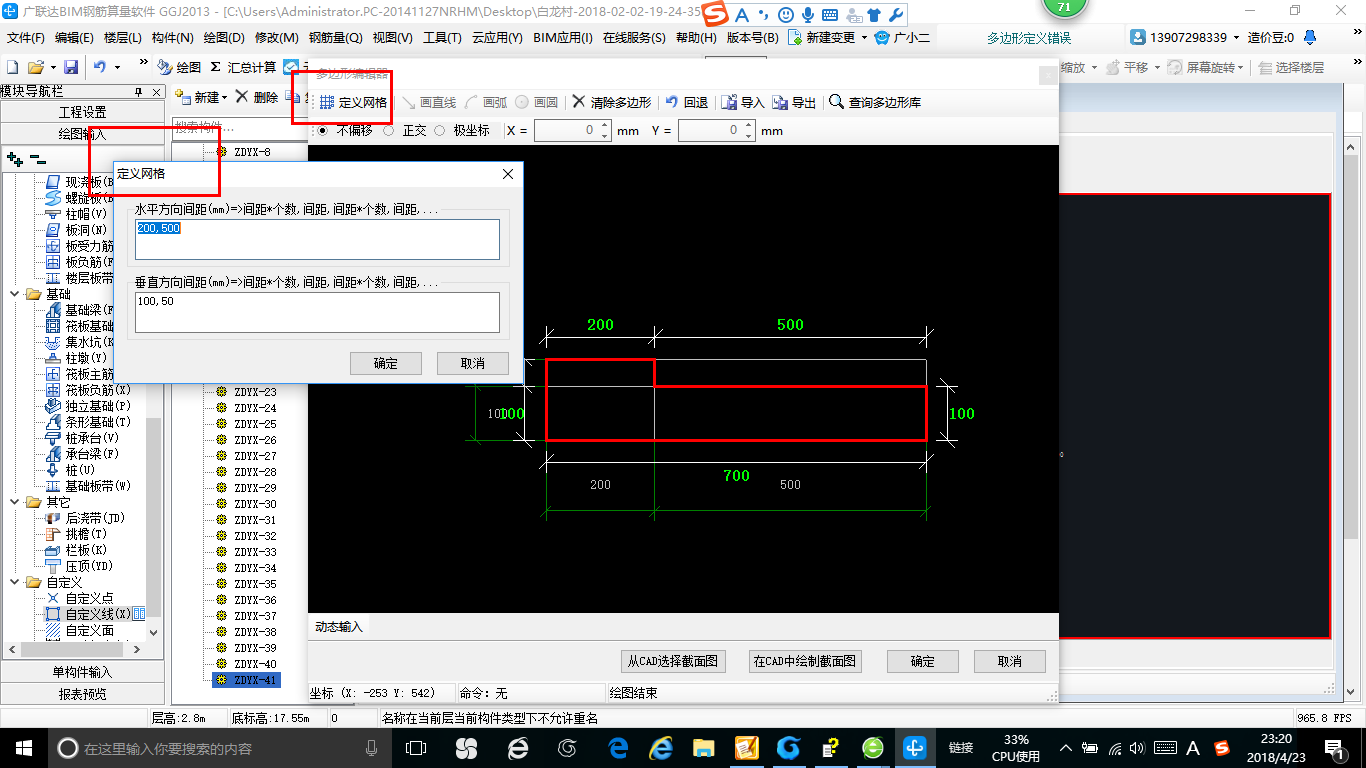Click the 选择楼层 toolbar icon
Screen dimensions: 1366x768
point(1291,67)
